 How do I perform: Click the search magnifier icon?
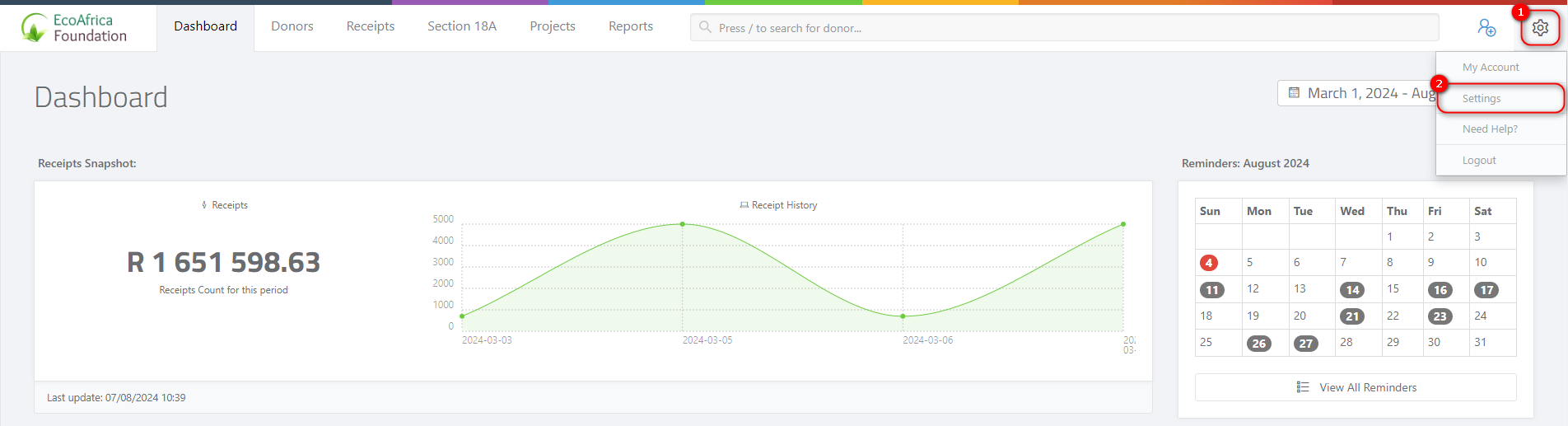(705, 27)
